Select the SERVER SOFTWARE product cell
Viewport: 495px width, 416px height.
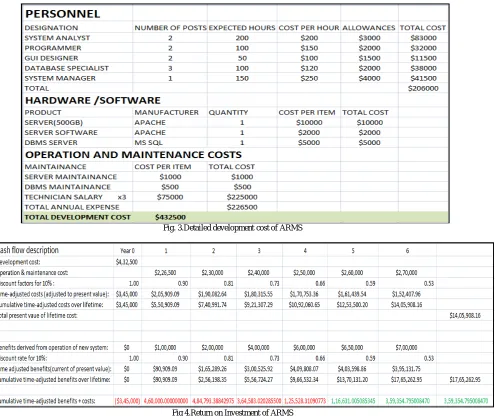click(x=61, y=132)
